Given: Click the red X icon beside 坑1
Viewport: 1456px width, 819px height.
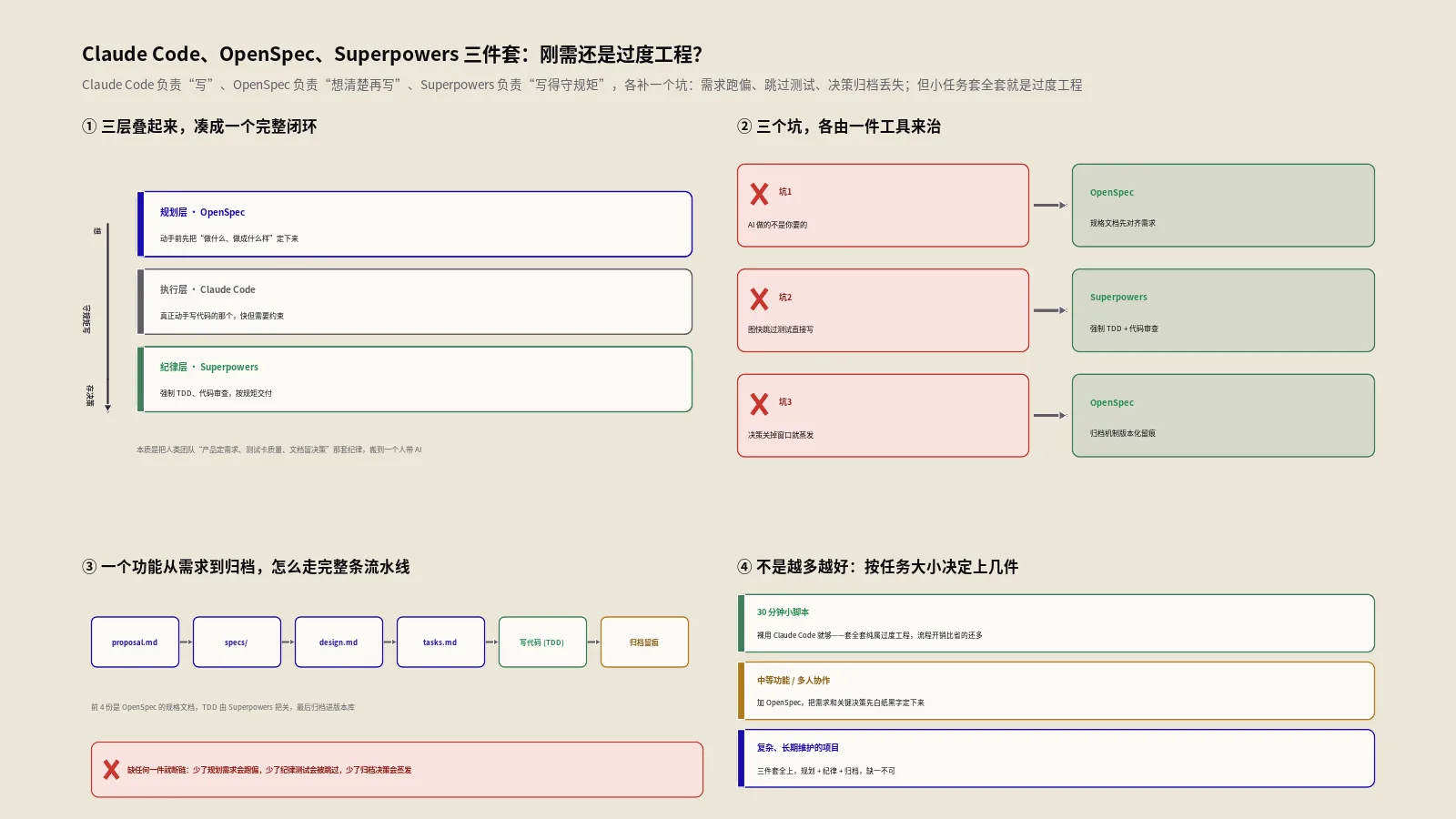Looking at the screenshot, I should (759, 194).
